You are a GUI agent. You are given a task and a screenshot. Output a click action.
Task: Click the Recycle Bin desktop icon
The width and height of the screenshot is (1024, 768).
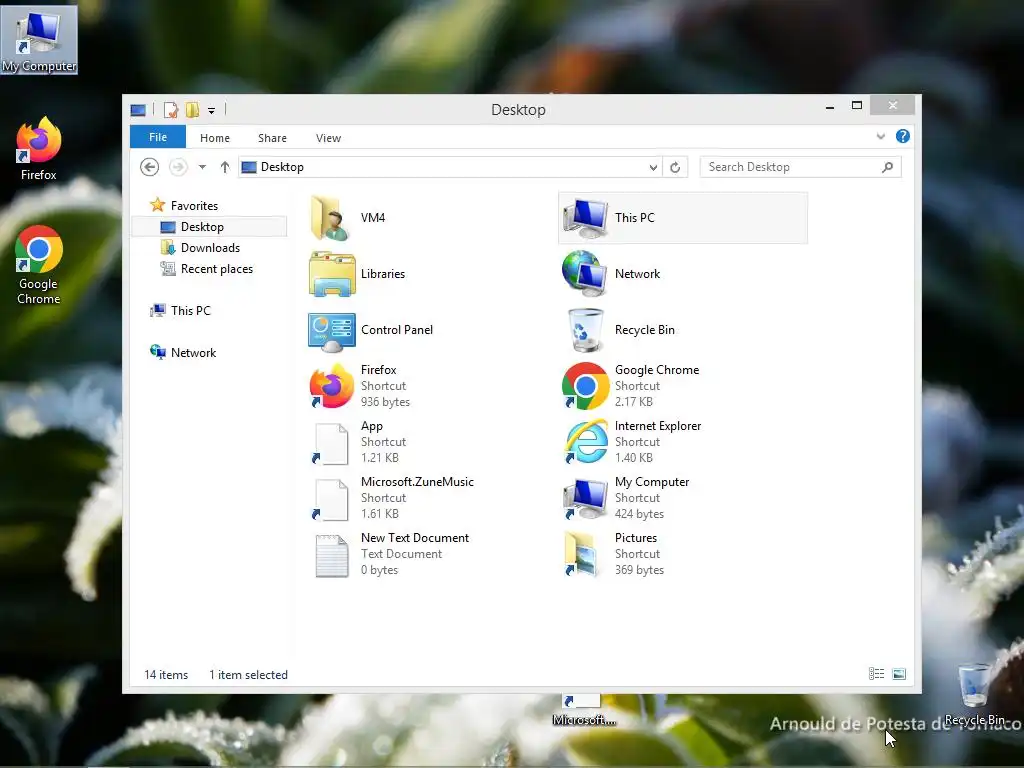click(x=974, y=695)
